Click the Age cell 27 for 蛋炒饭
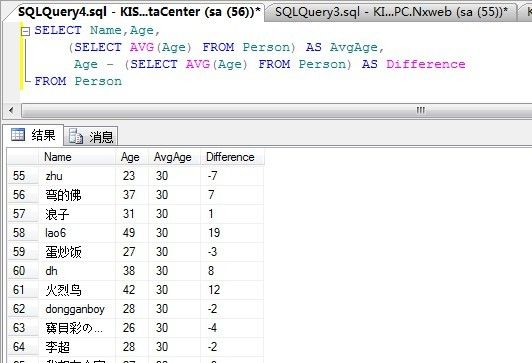The height and width of the screenshot is (363, 532). (132, 252)
